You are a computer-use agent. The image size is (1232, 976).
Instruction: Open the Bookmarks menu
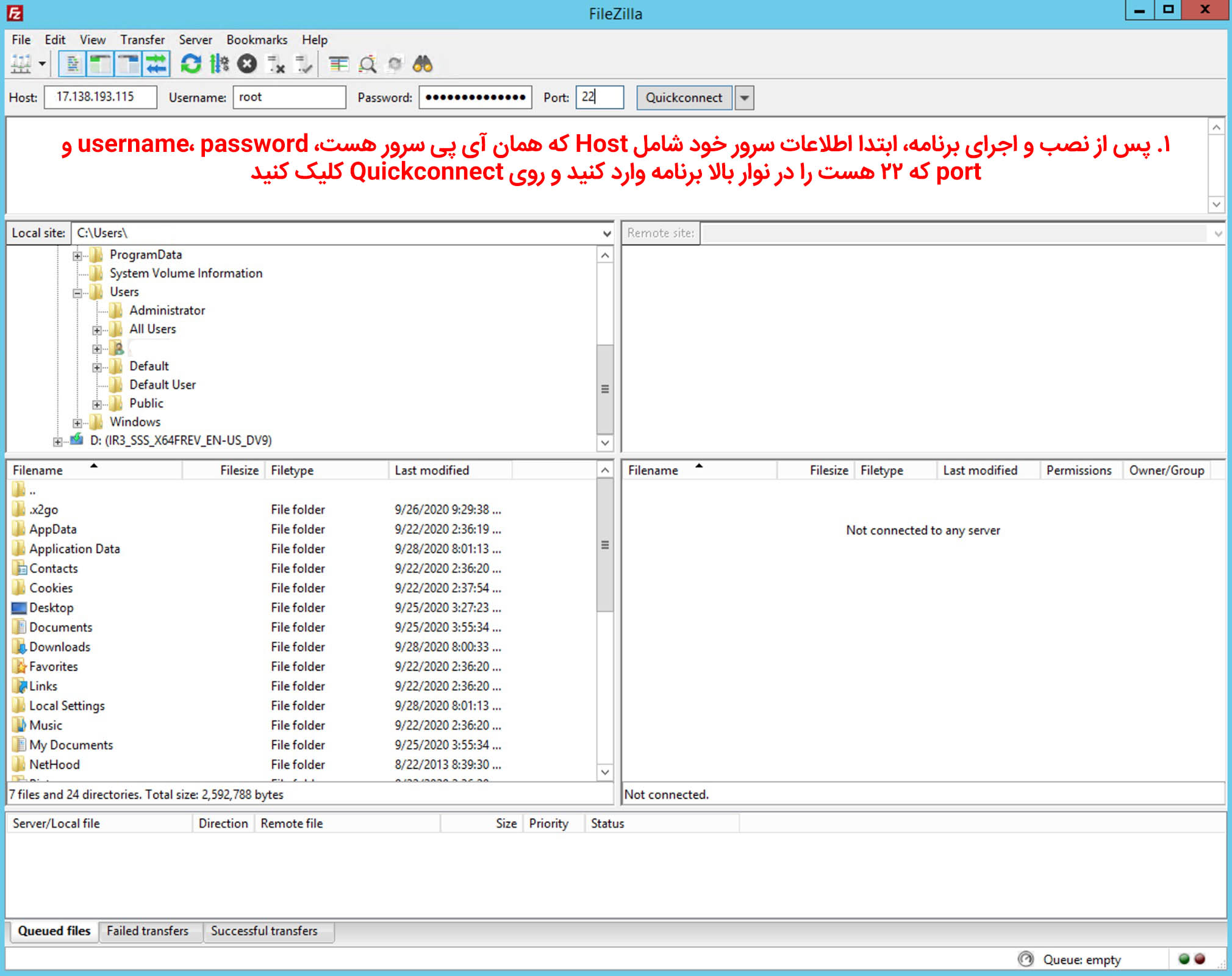(256, 40)
